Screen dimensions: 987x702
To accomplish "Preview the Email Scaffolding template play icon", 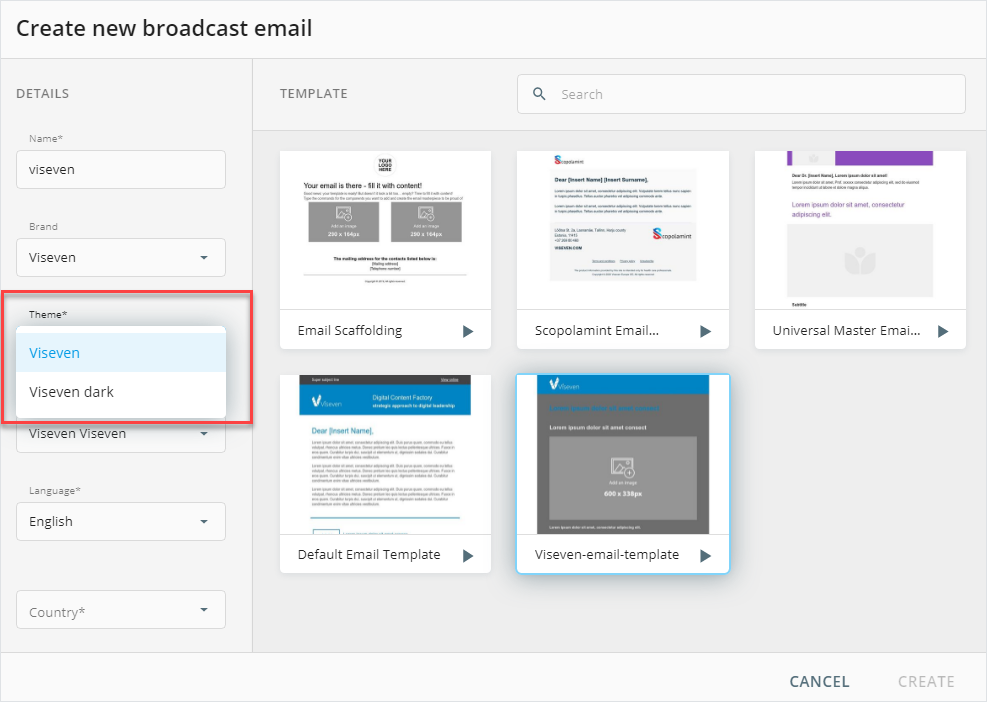I will point(468,331).
